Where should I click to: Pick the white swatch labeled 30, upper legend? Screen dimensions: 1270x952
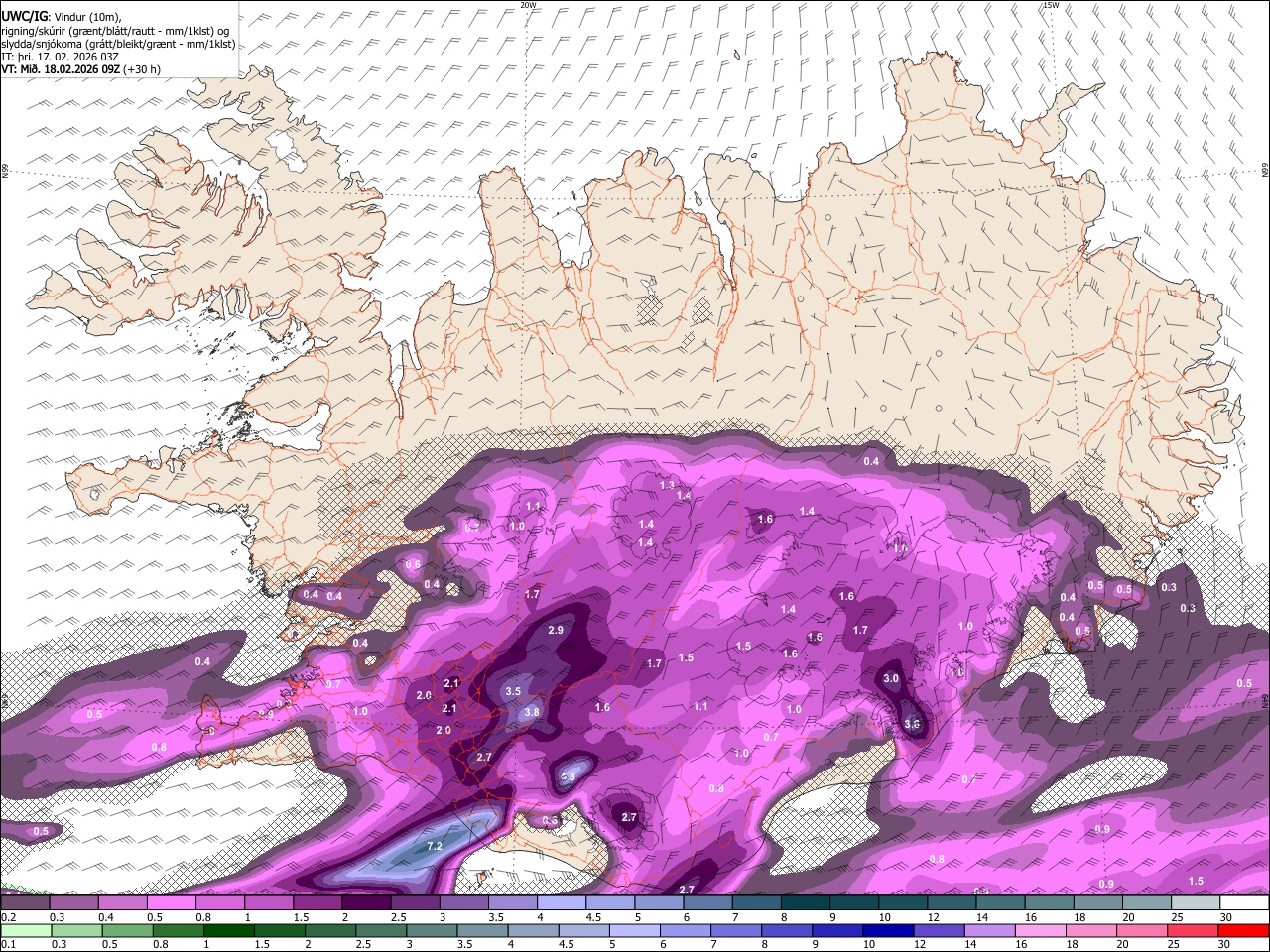[x=1244, y=902]
